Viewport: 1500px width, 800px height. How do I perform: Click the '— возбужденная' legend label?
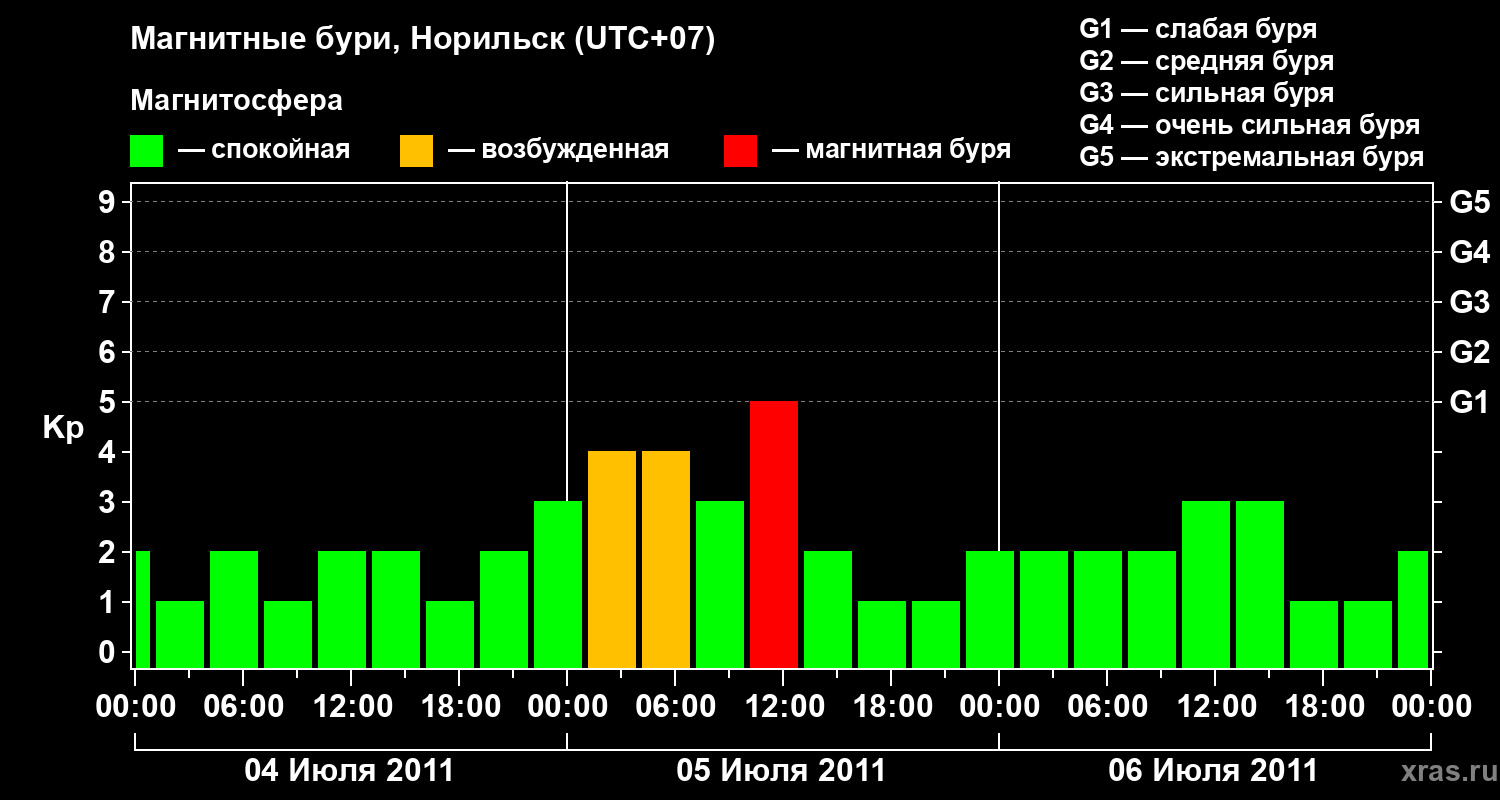coord(558,150)
